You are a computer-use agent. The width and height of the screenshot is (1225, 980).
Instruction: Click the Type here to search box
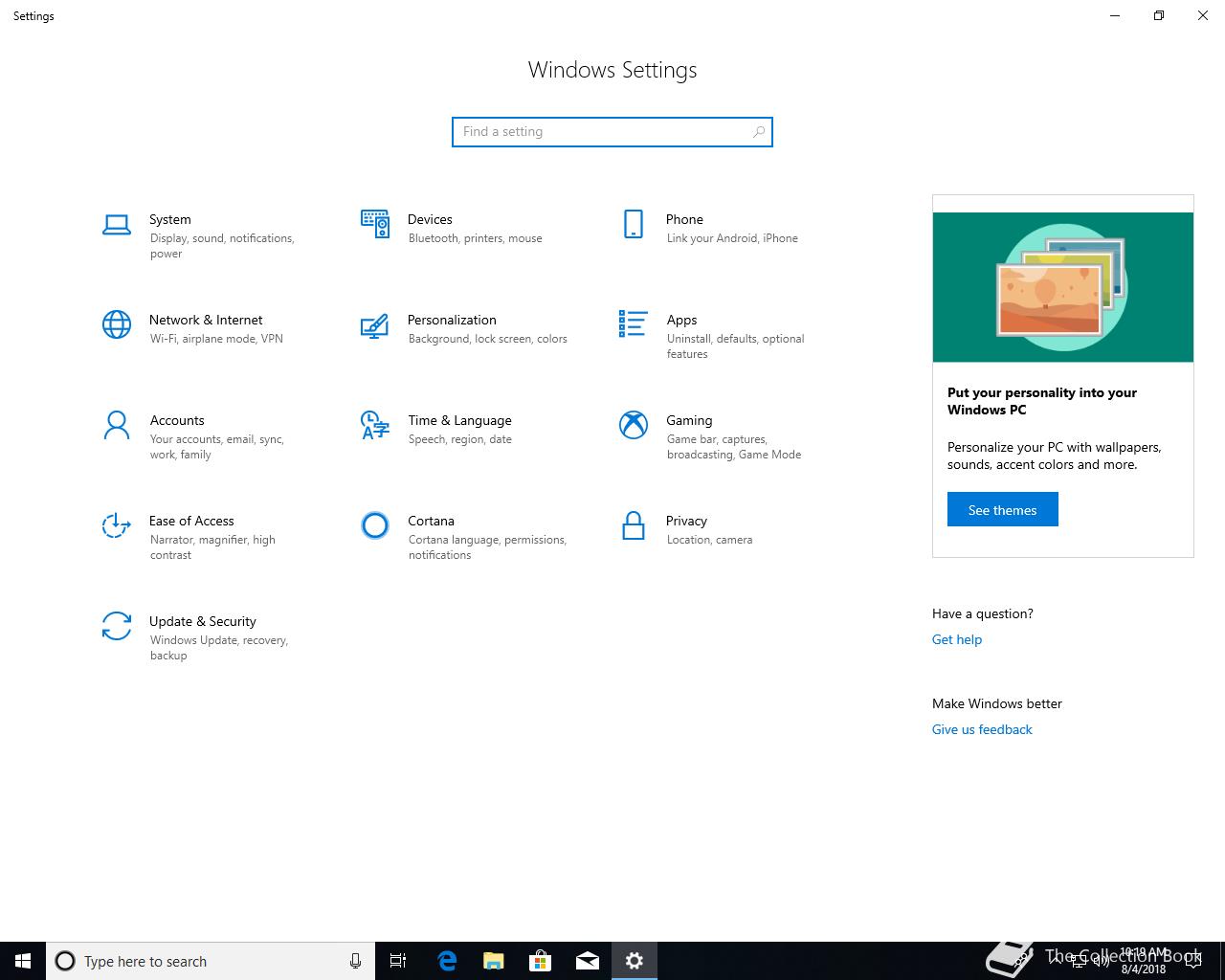(211, 961)
